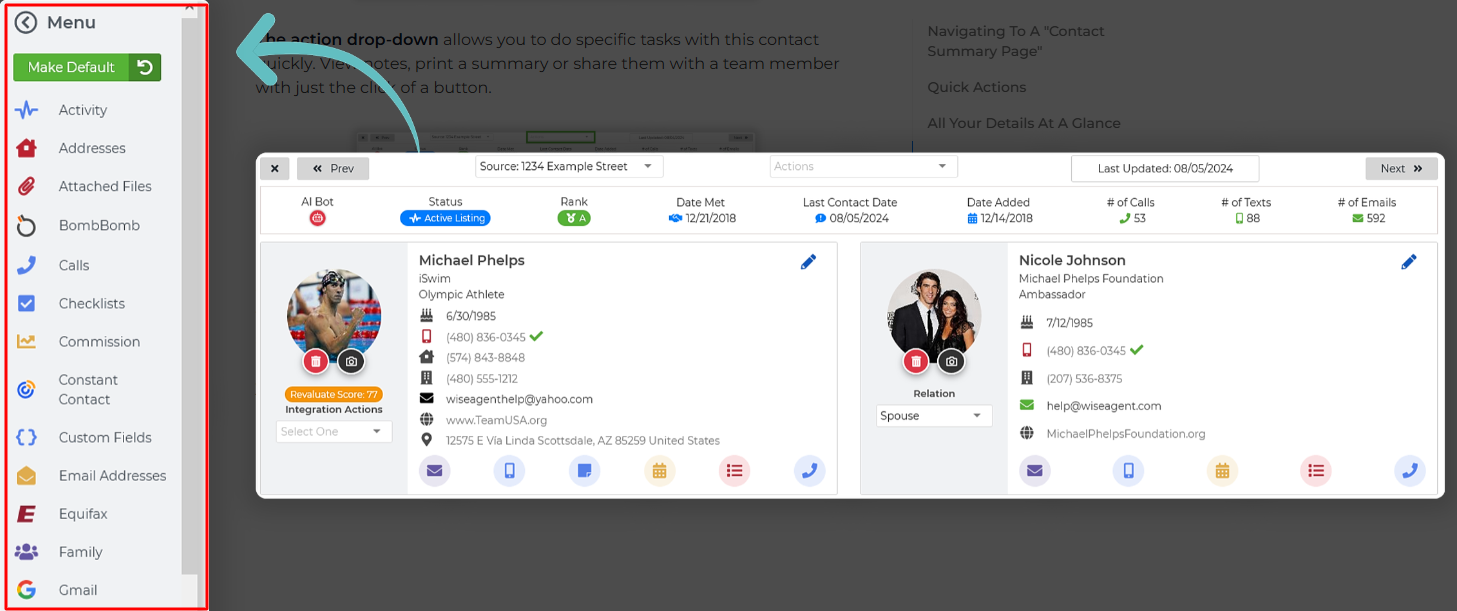Delete Nicole Johnson photo with trash icon
Viewport: 1457px width, 611px height.
click(916, 361)
